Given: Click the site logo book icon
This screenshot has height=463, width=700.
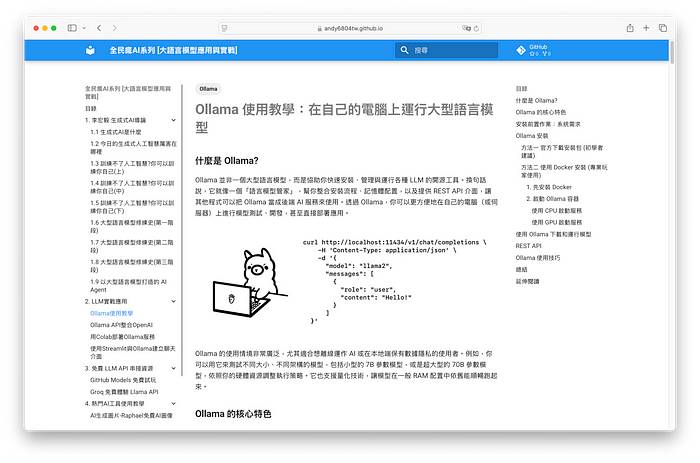Looking at the screenshot, I should [90, 50].
